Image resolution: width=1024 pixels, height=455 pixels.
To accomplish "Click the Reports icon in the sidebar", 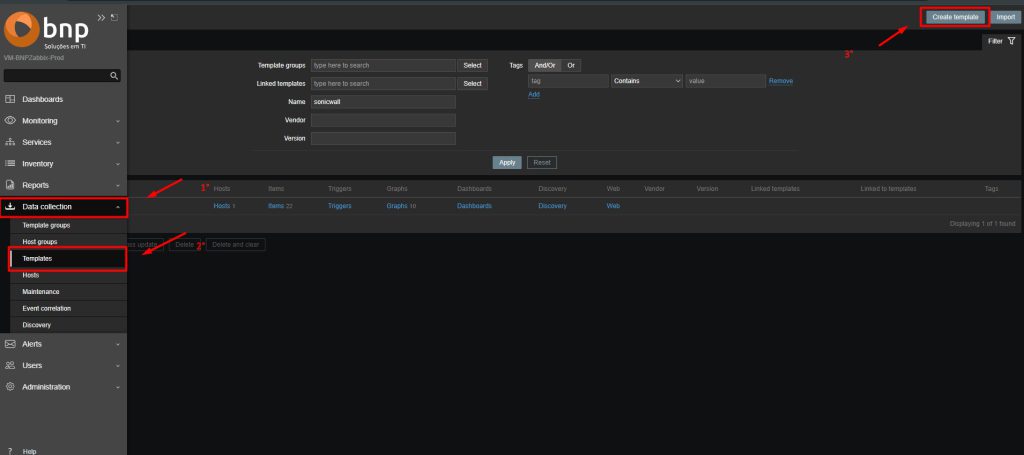I will [x=10, y=185].
